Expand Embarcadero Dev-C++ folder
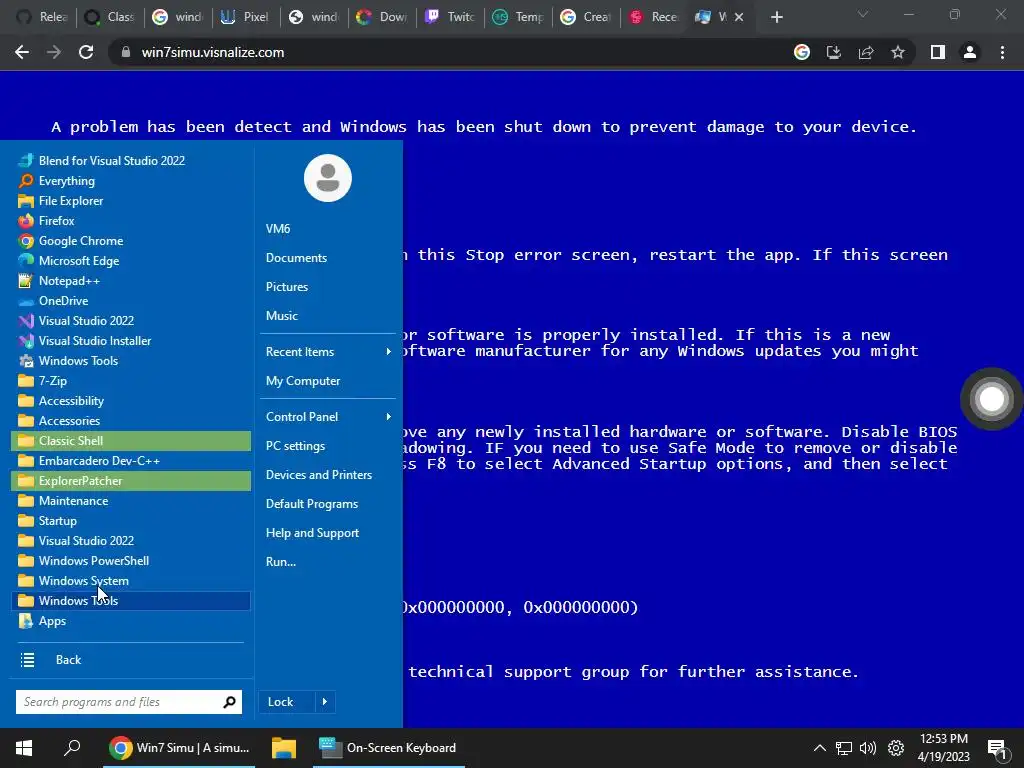 131,461
